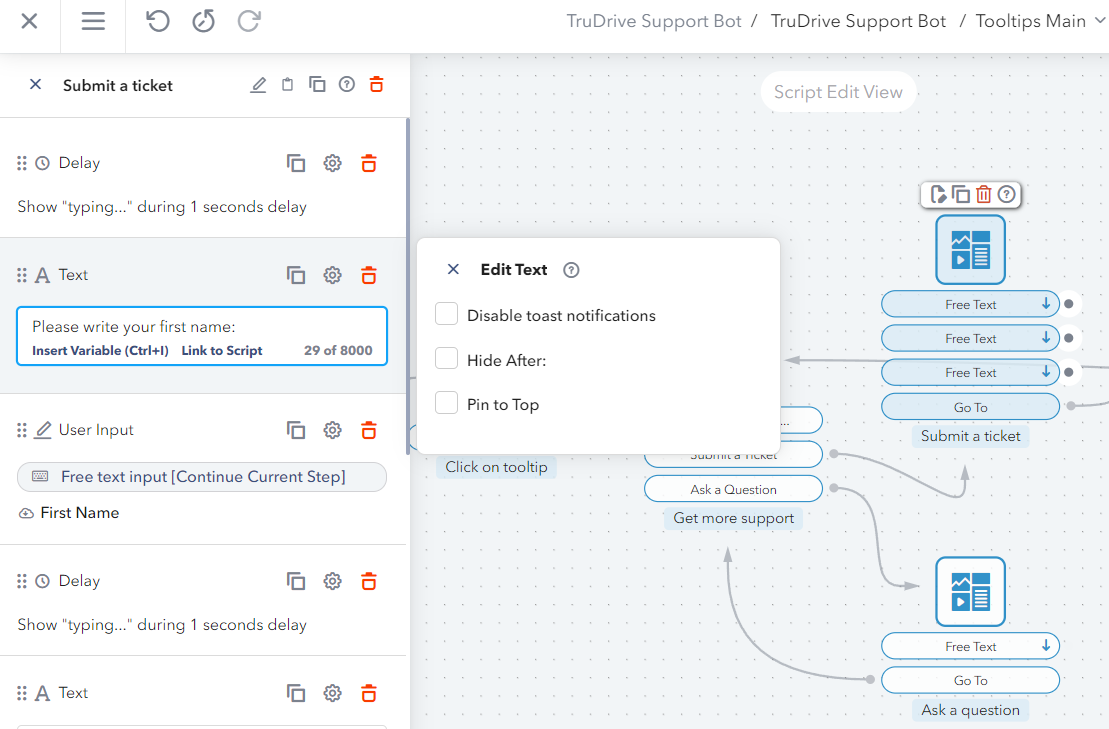Screen dimensions: 1109x729
Task: Click edit icon on node floating toolbar
Action: 938,194
